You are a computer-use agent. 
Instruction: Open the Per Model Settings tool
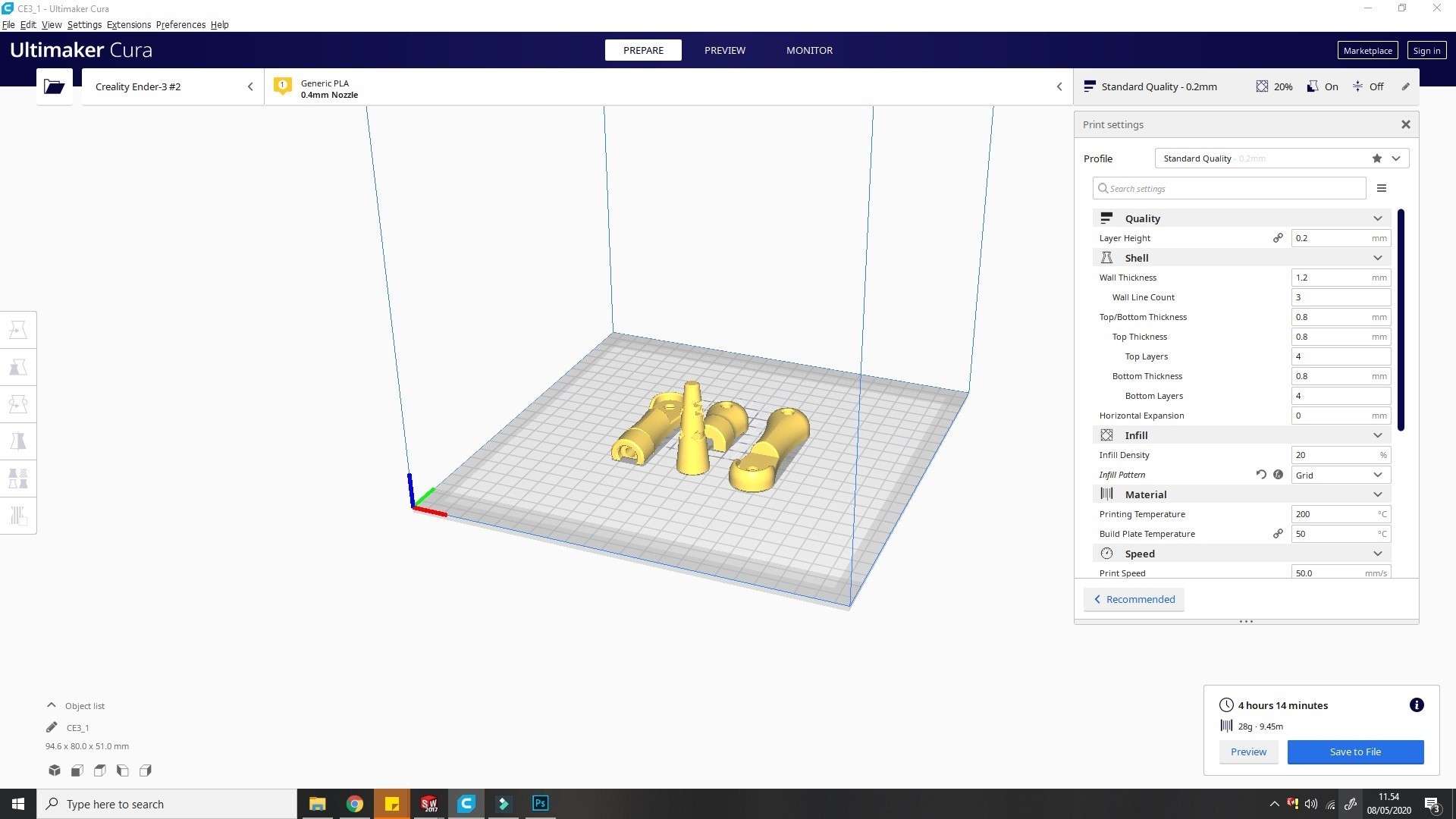pyautogui.click(x=18, y=478)
